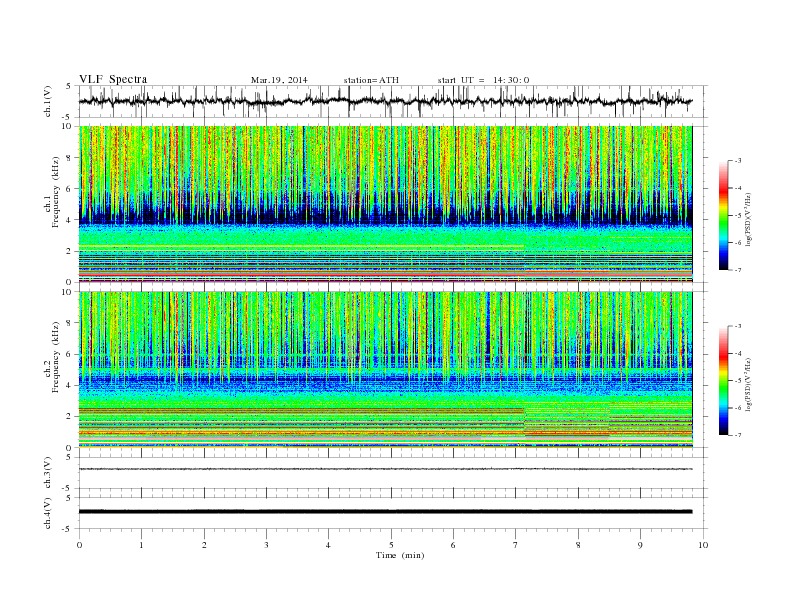The height and width of the screenshot is (612, 792).
Task: Click the ch.1 voltage waveform trace
Action: [385, 101]
